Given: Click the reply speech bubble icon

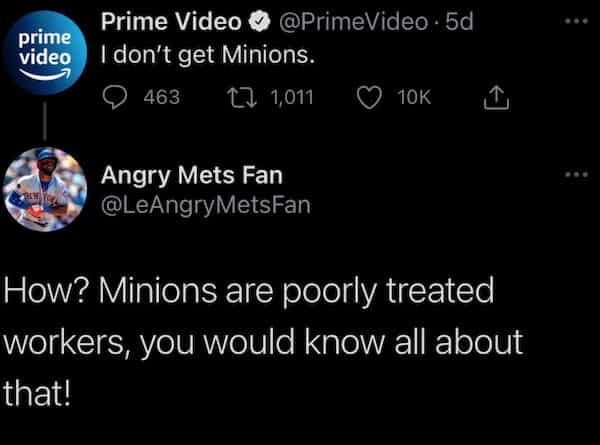Looking at the screenshot, I should pyautogui.click(x=115, y=97).
